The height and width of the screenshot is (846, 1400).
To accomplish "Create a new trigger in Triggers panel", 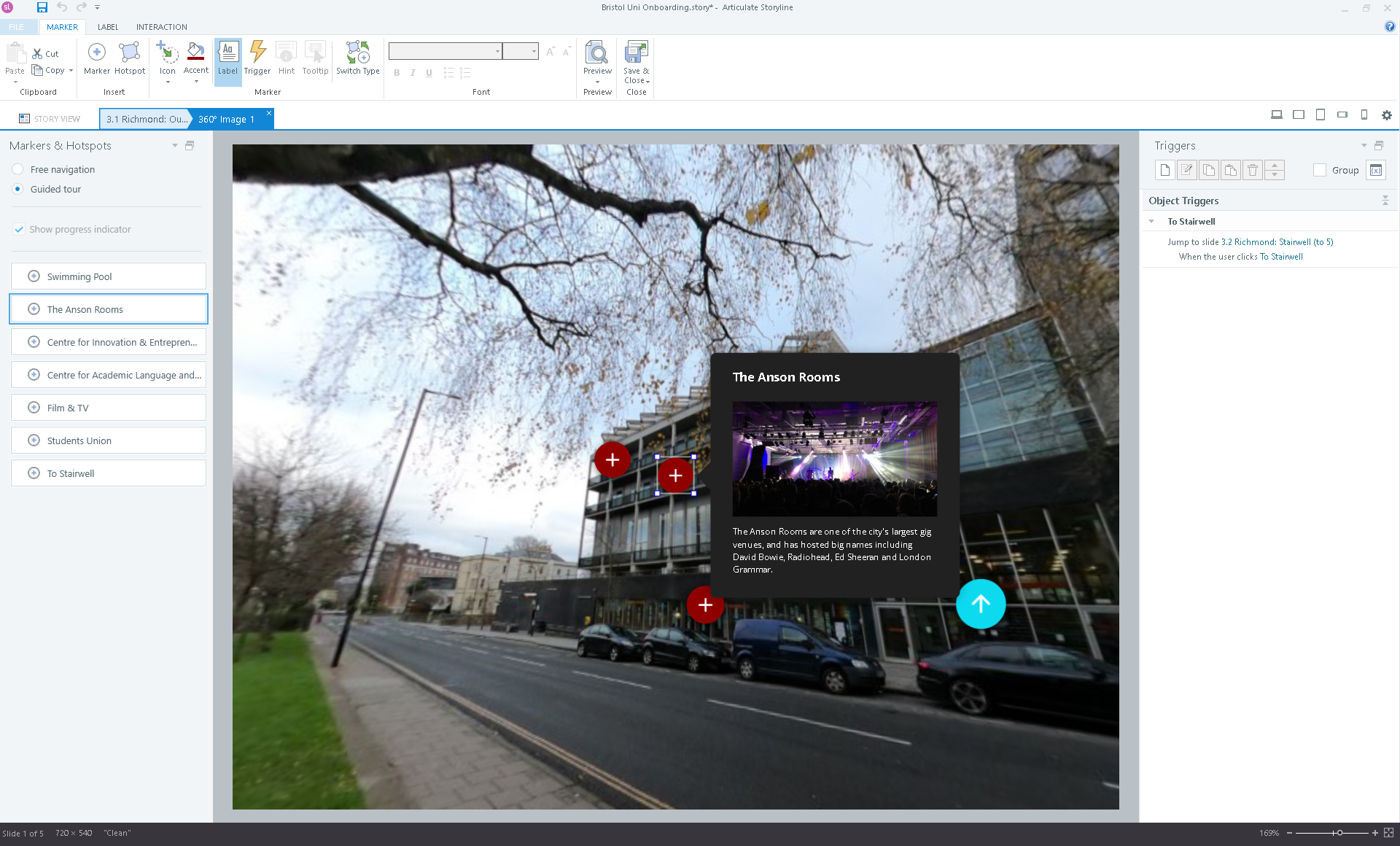I will [x=1164, y=170].
